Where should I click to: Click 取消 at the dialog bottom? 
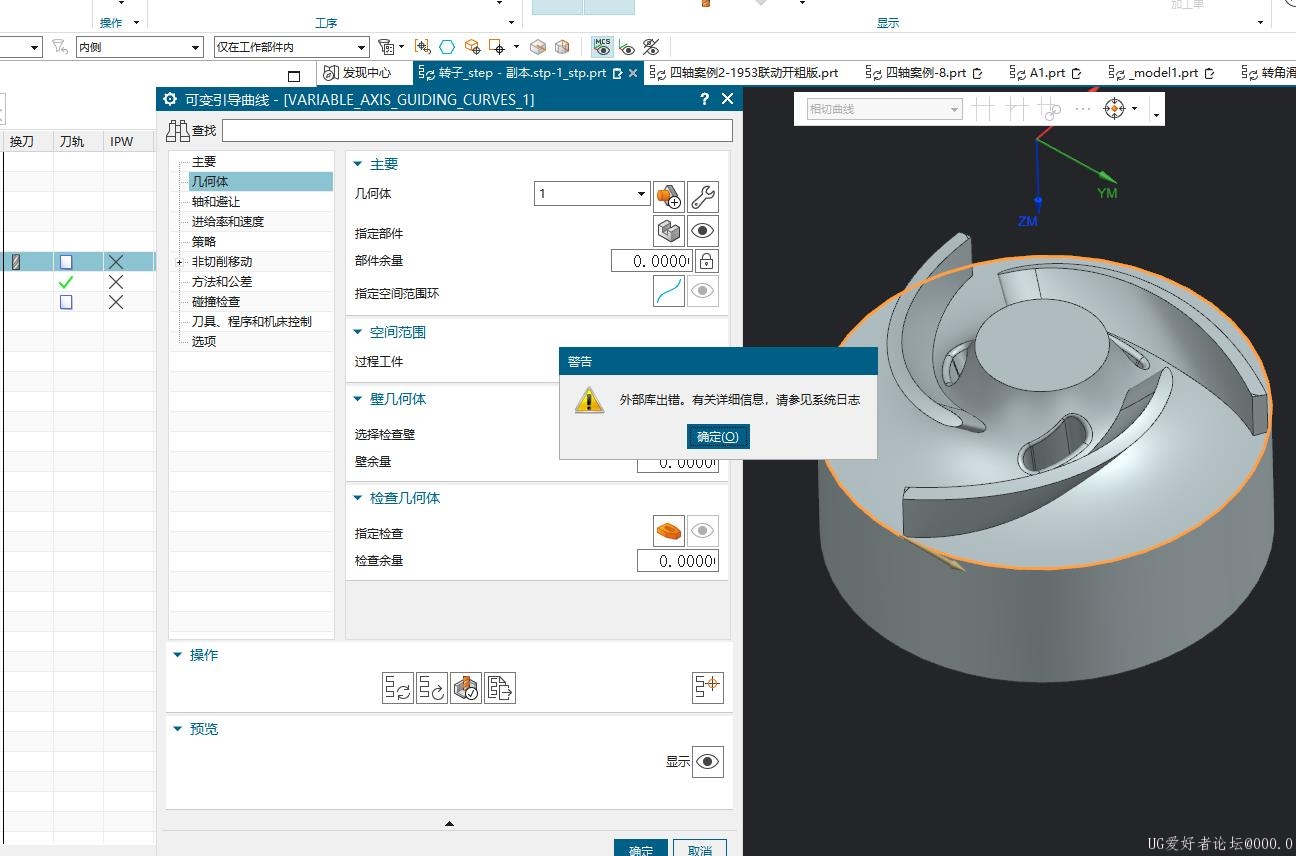(x=700, y=849)
